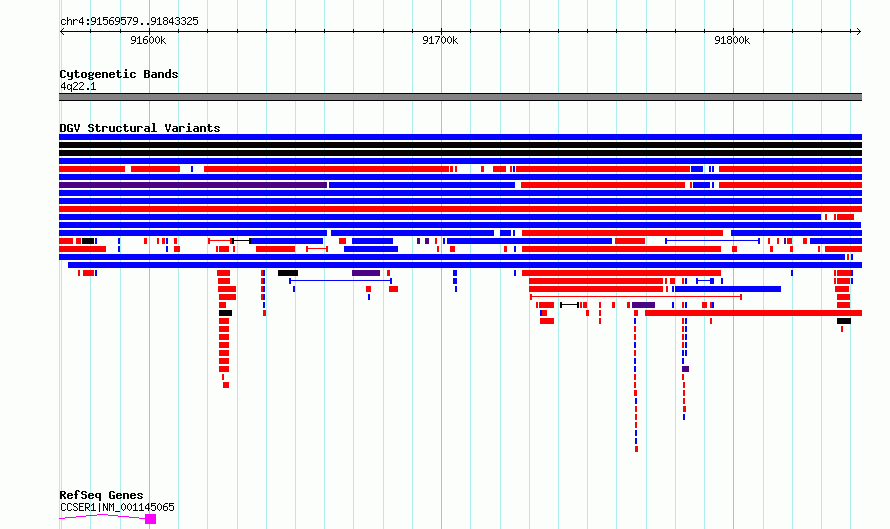
Task: Click the thin blue variant line with end caps in the middle
Action: [341, 280]
